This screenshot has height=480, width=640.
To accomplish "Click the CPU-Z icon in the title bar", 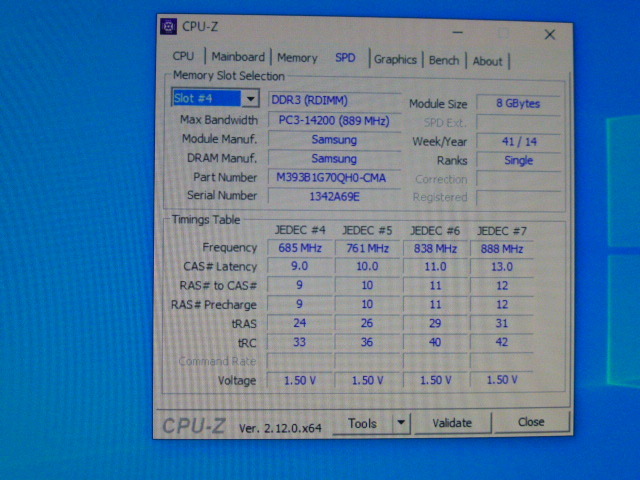I will (x=169, y=27).
